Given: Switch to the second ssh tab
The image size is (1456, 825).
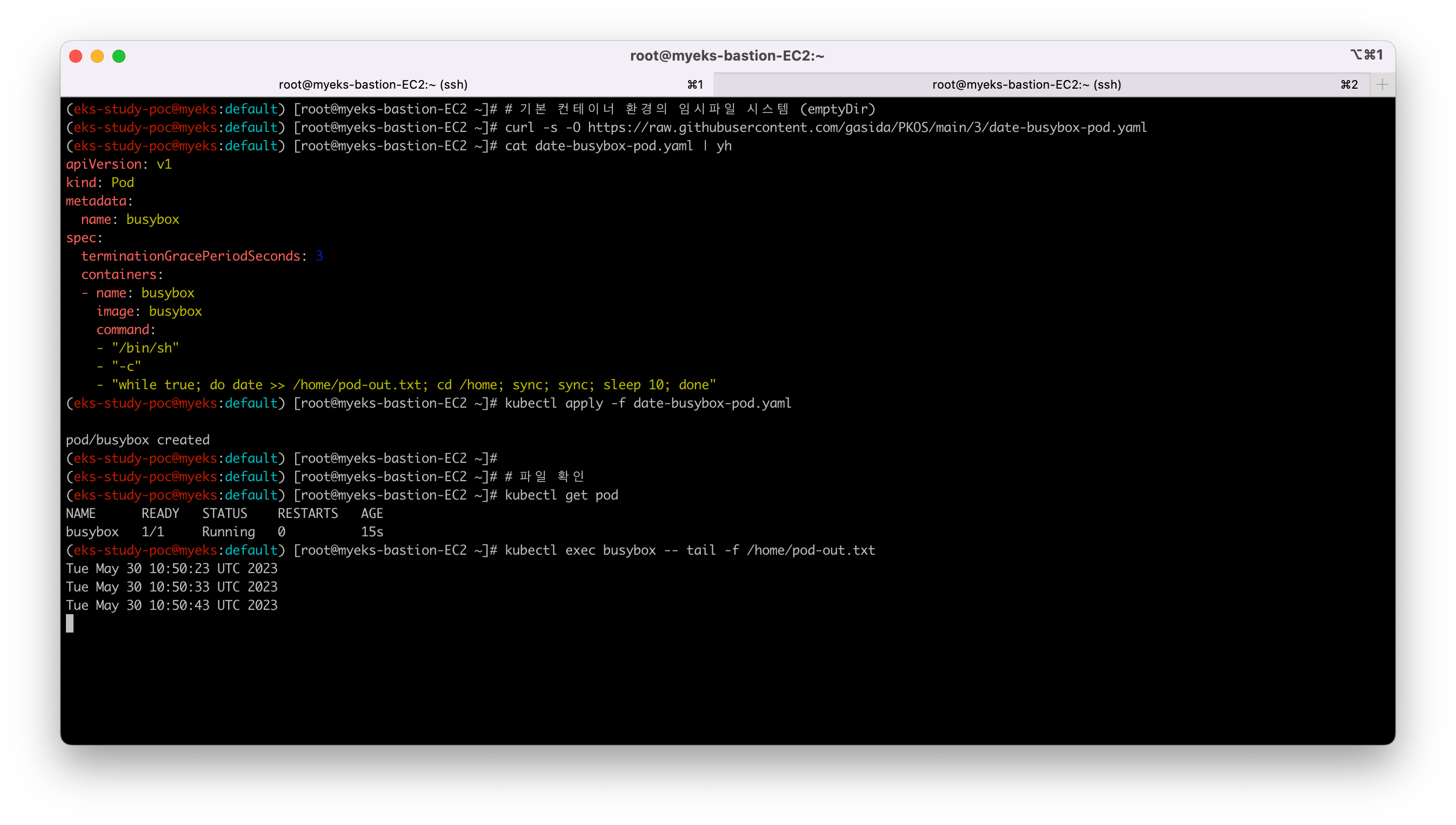Looking at the screenshot, I should point(1026,84).
